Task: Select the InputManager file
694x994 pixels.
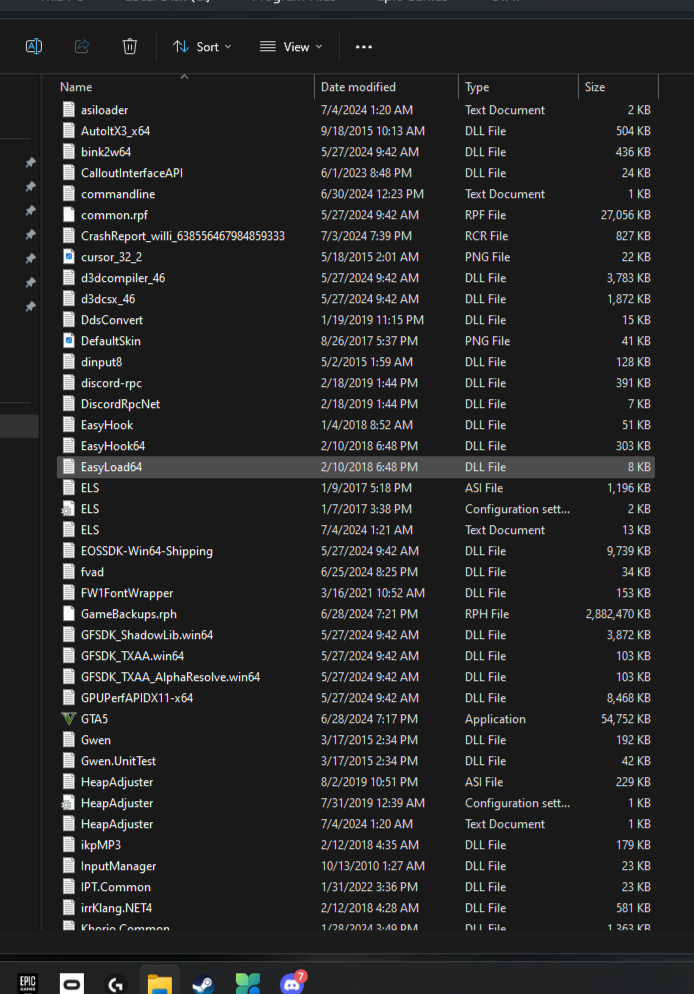Action: pos(356,866)
